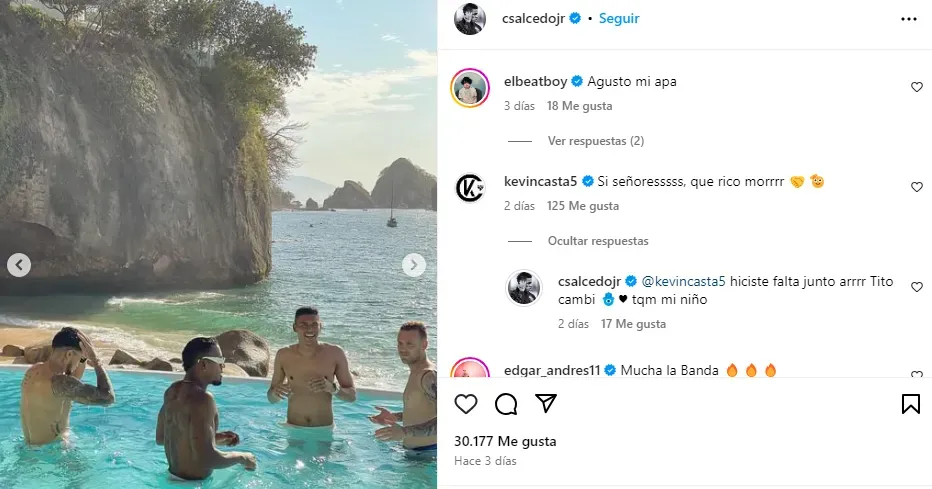Click csalcedojr's header profile picture
The height and width of the screenshot is (489, 932).
(x=470, y=19)
